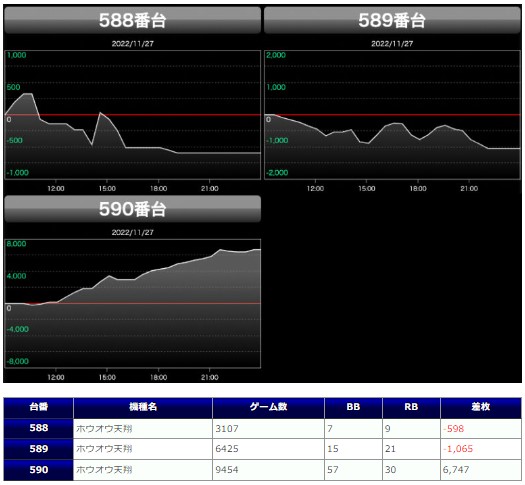Sort by the 差枚 column header
This screenshot has height=485, width=525.
coord(481,407)
